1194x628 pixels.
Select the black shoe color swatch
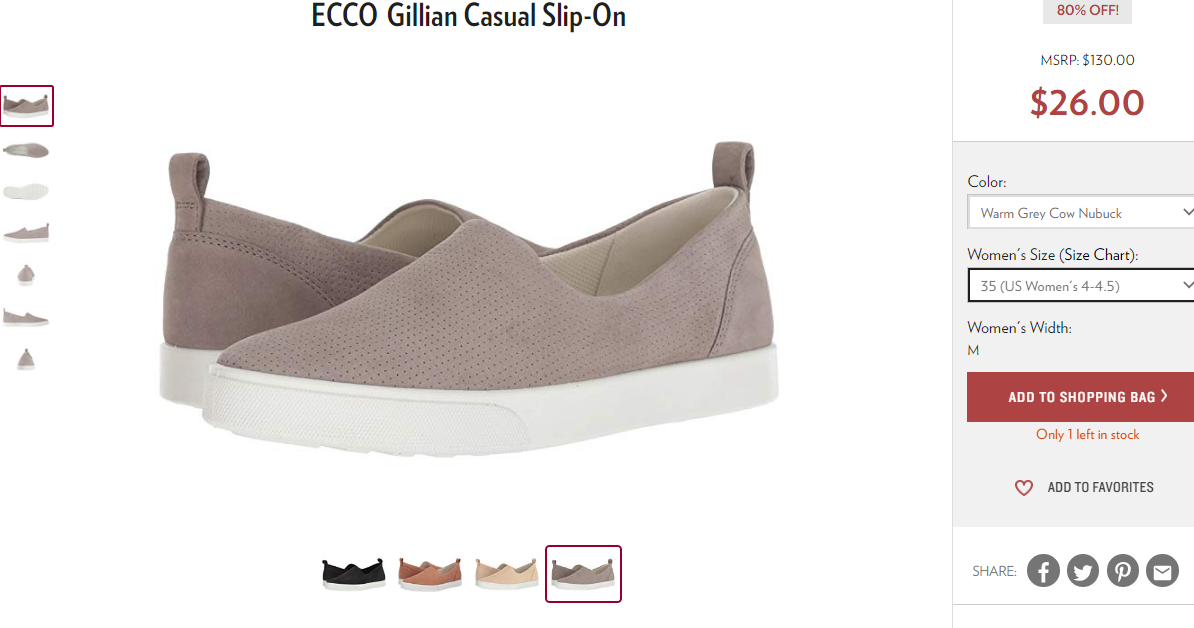click(353, 573)
